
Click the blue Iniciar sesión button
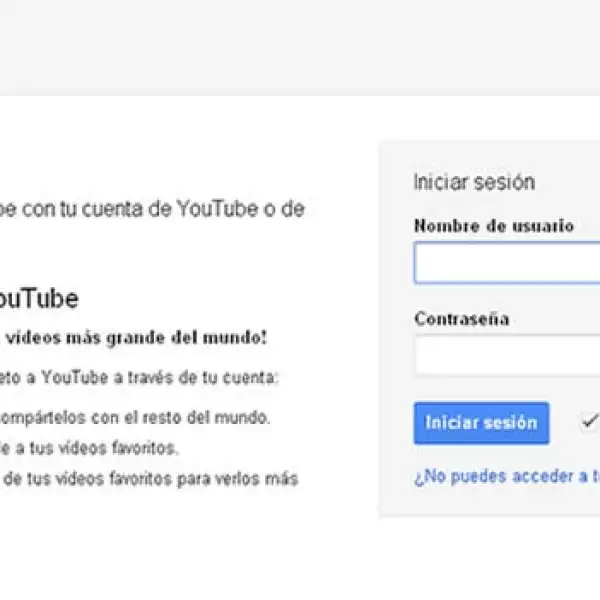pyautogui.click(x=481, y=423)
